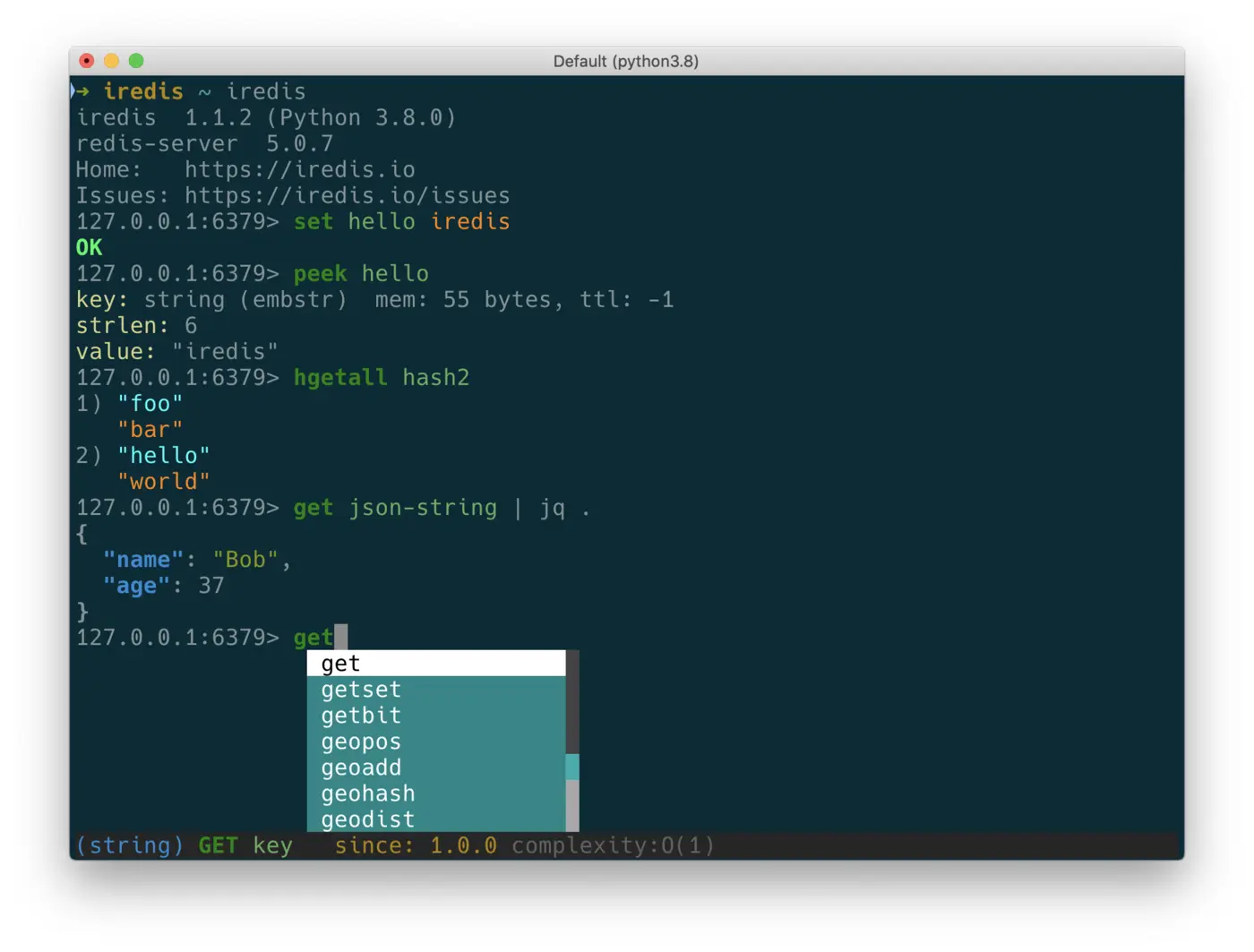This screenshot has height=952, width=1254.
Task: Click the 'Default (python3.8)' window title
Action: click(x=626, y=62)
